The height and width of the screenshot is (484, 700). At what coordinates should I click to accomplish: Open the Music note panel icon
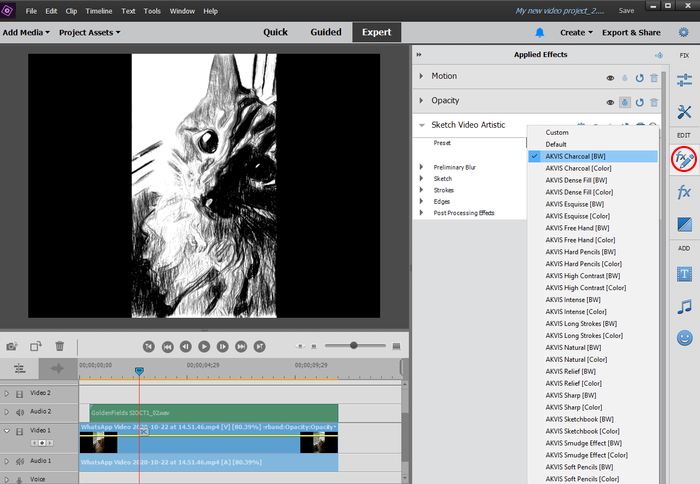(684, 307)
